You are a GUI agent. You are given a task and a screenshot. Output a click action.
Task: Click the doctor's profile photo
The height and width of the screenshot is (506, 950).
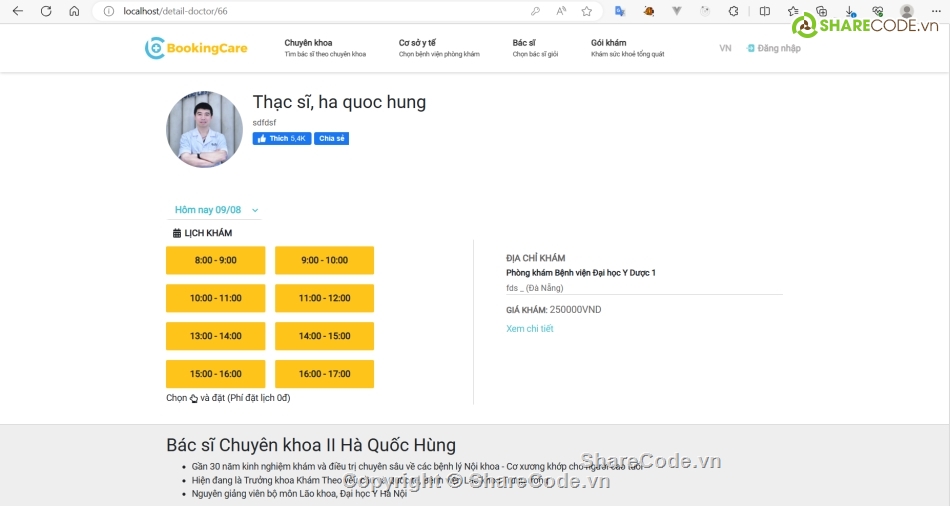(x=204, y=129)
